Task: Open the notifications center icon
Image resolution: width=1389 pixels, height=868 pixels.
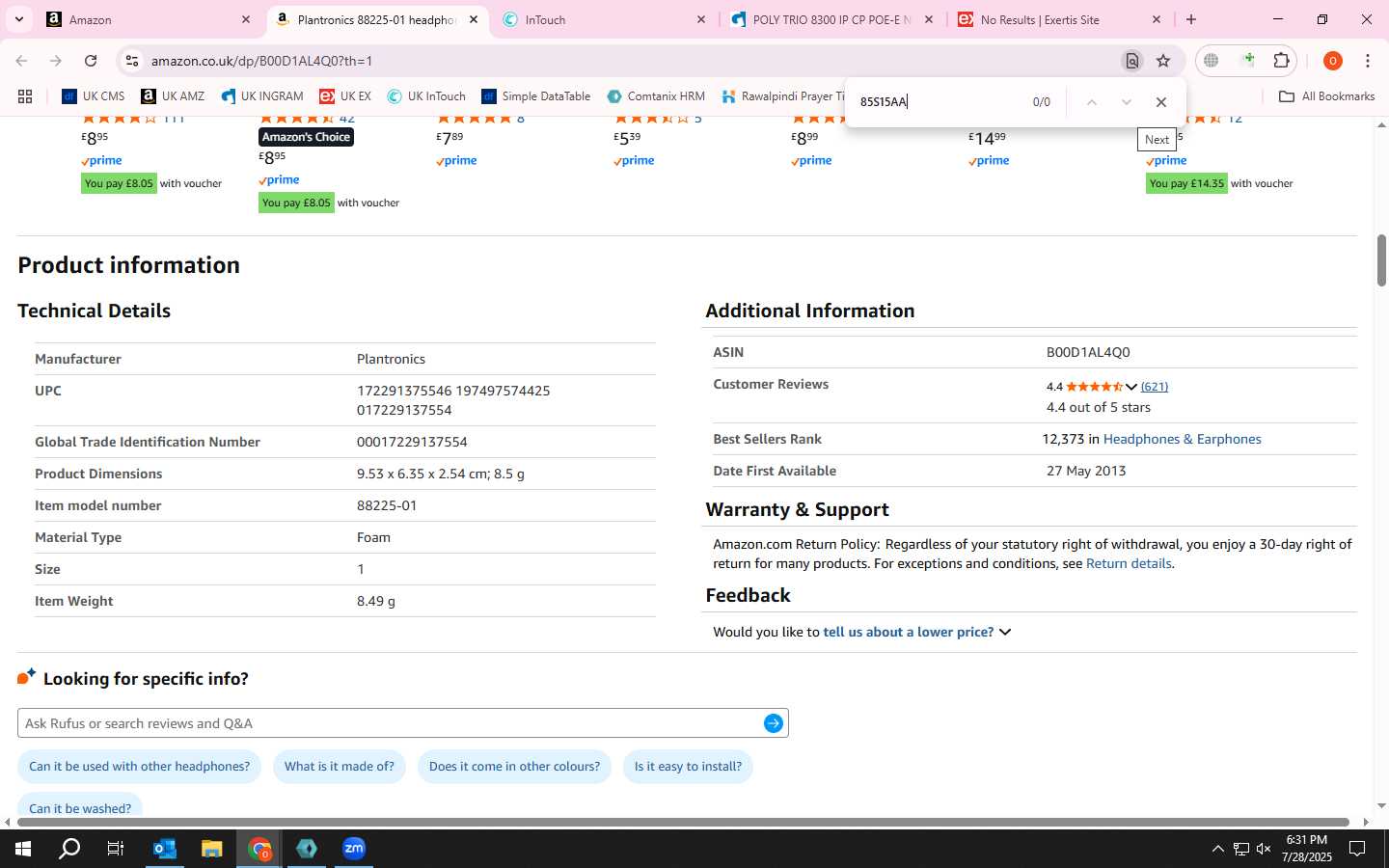Action: pyautogui.click(x=1357, y=849)
